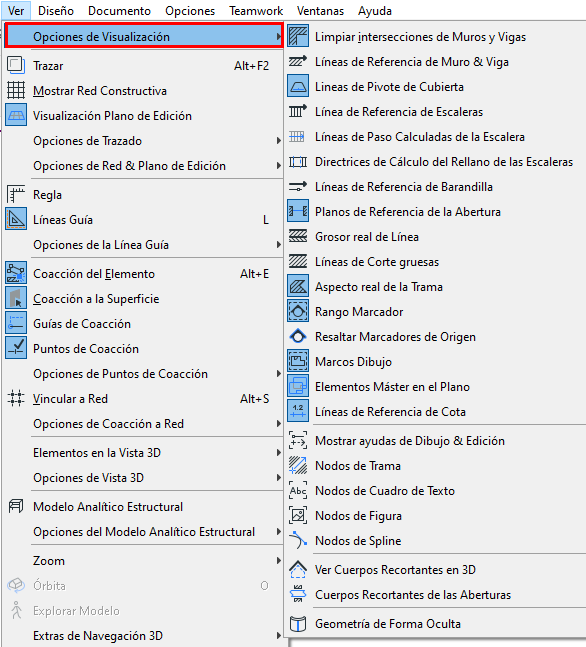Click the Limpiar intersecciones de Muros icon
586x647 pixels.
(298, 36)
